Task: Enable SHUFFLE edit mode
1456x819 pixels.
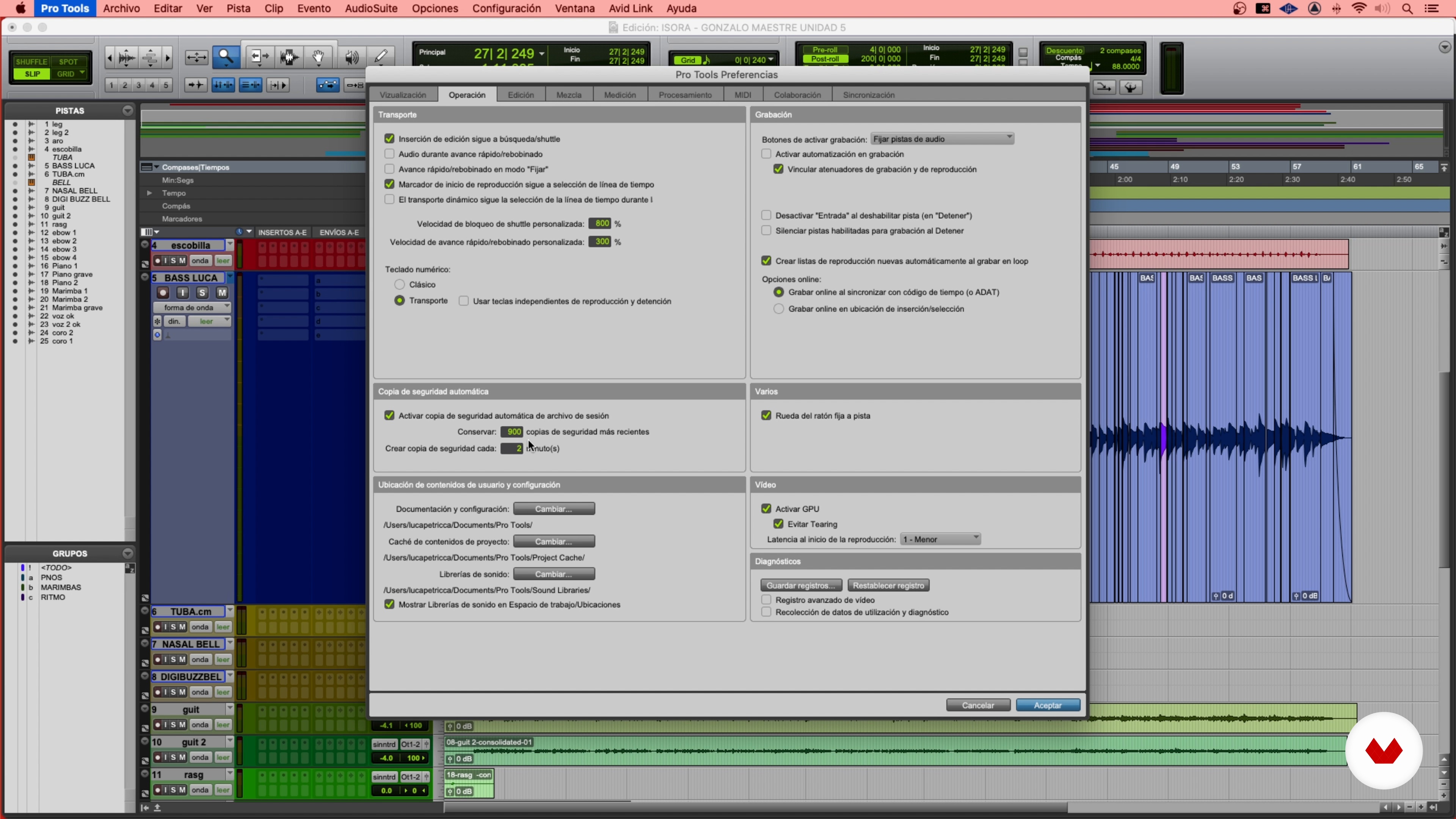Action: click(31, 61)
